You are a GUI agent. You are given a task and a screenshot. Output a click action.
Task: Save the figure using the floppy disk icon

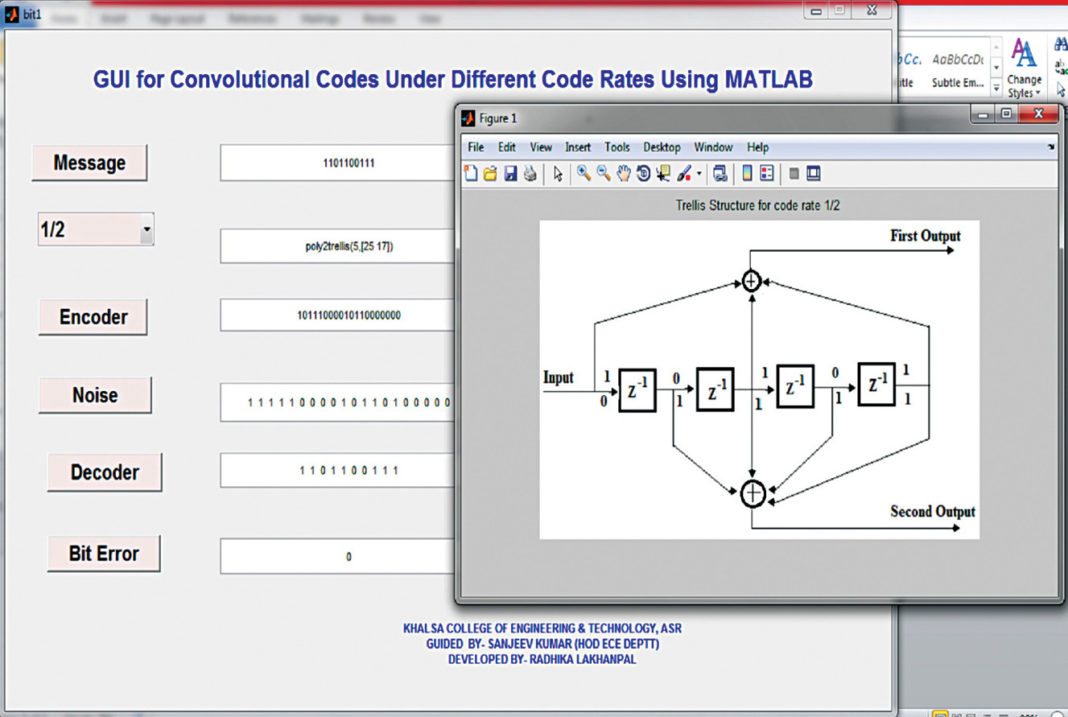(x=510, y=174)
